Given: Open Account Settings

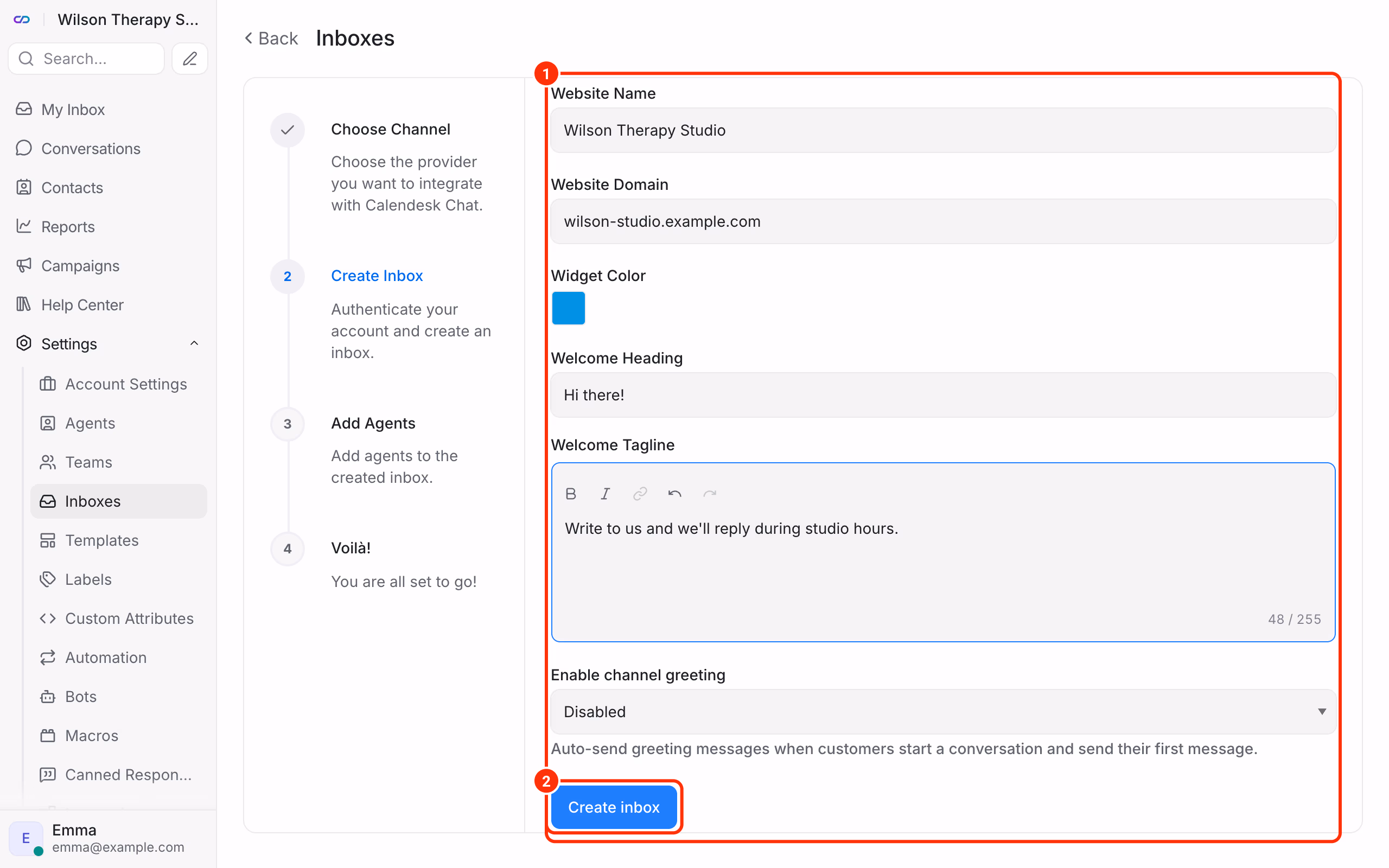Looking at the screenshot, I should tap(118, 384).
